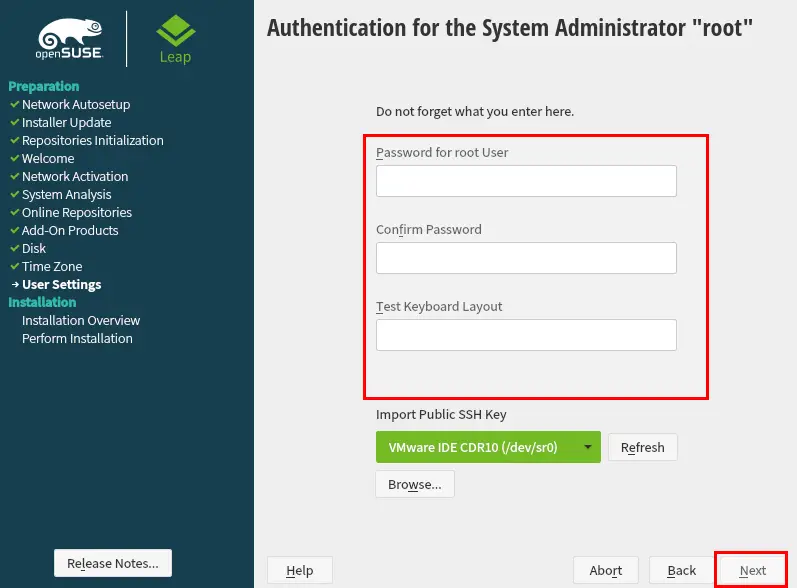Select Installation Overview step
This screenshot has width=797, height=588.
(81, 321)
